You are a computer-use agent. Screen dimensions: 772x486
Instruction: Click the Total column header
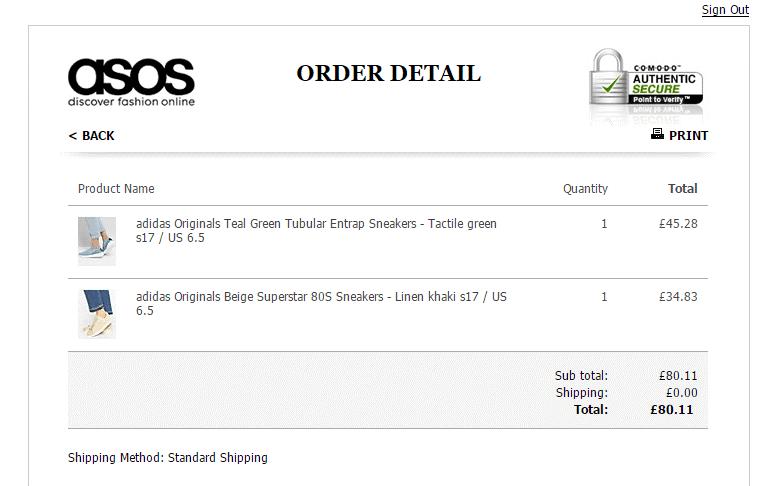pos(682,189)
